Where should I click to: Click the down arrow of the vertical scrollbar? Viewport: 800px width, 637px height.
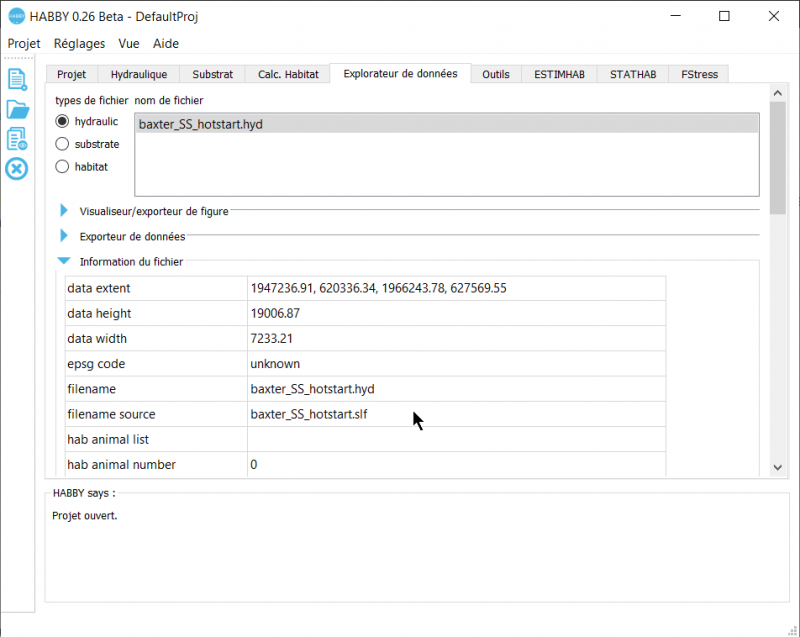[778, 466]
